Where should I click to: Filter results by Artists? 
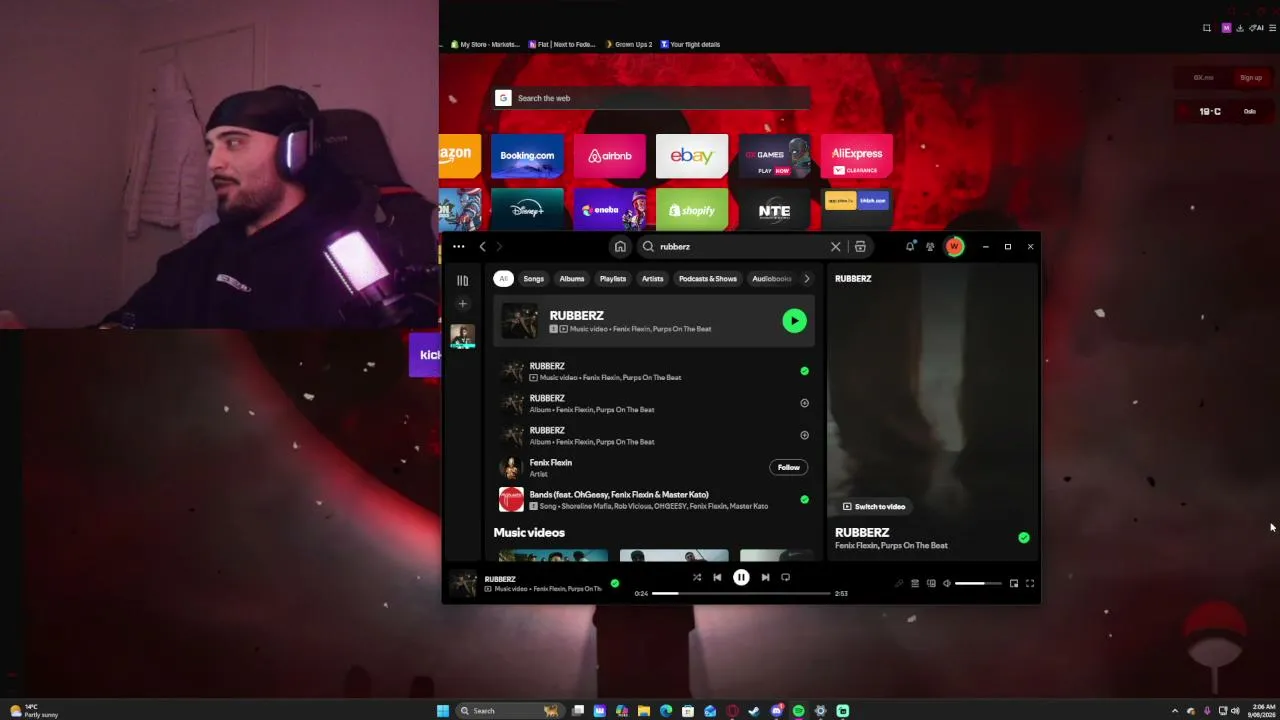tap(653, 279)
